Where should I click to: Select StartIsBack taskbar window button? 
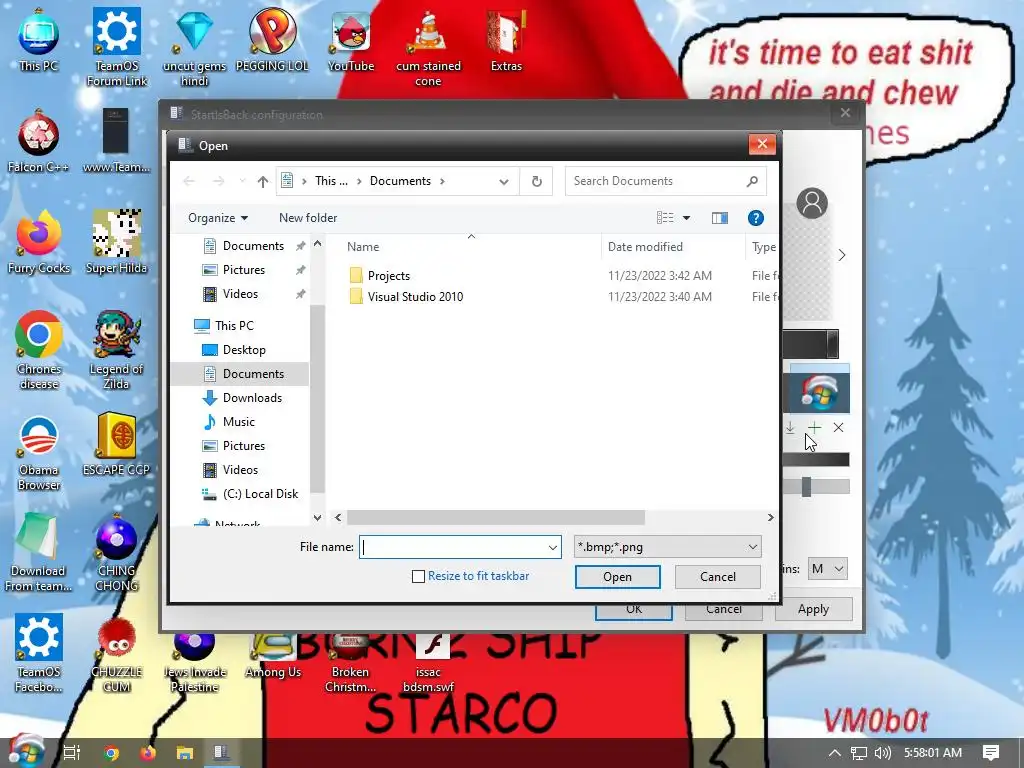(x=221, y=753)
